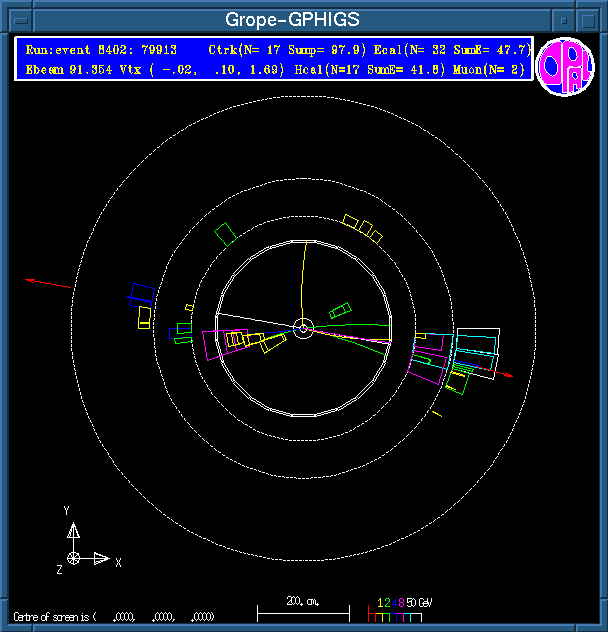Select the yellow cluster boxes at top right
This screenshot has width=608, height=632.
(x=362, y=226)
